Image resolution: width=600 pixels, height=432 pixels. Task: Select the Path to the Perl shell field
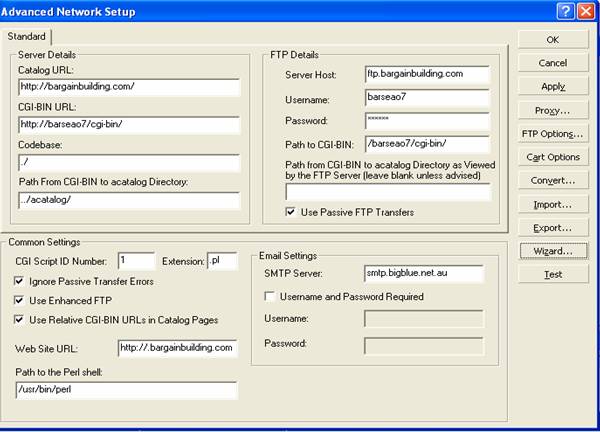tap(126, 390)
